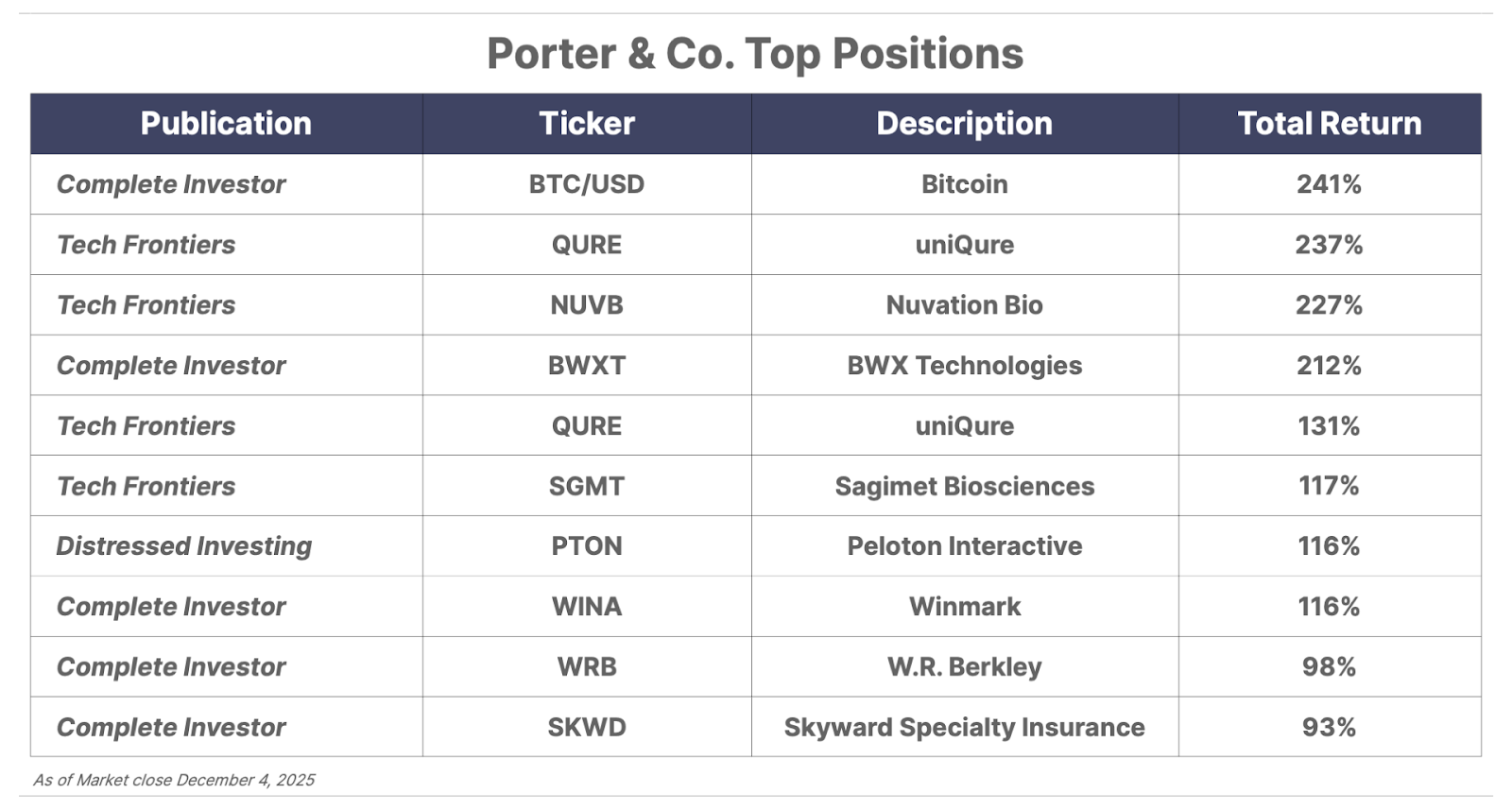Image resolution: width=1512 pixels, height=811 pixels.
Task: Select the NUVB ticker cell
Action: 587,305
